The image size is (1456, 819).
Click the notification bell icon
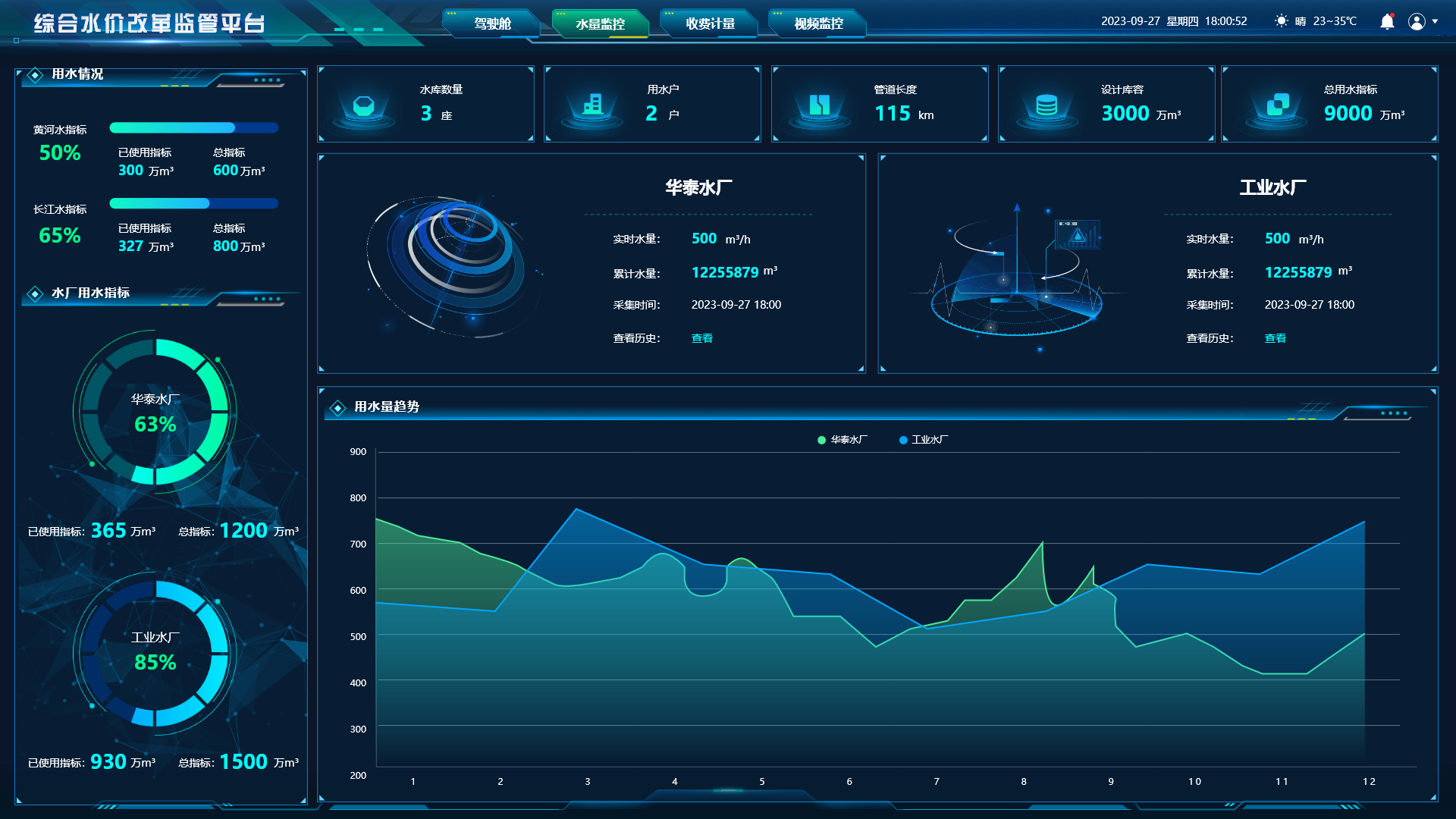coord(1387,21)
